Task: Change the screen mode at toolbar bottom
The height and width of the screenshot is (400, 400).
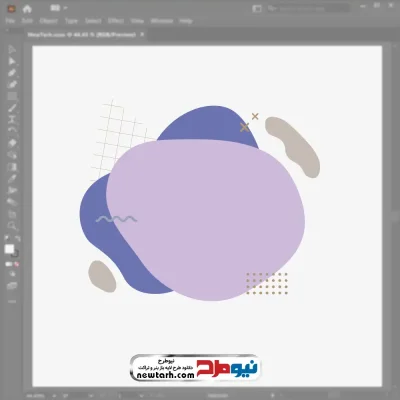Action: tap(12, 286)
